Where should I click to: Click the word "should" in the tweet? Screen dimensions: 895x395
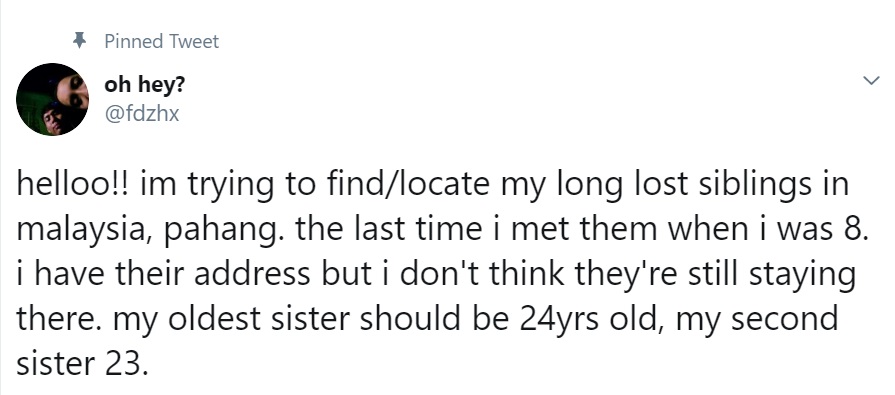point(410,319)
